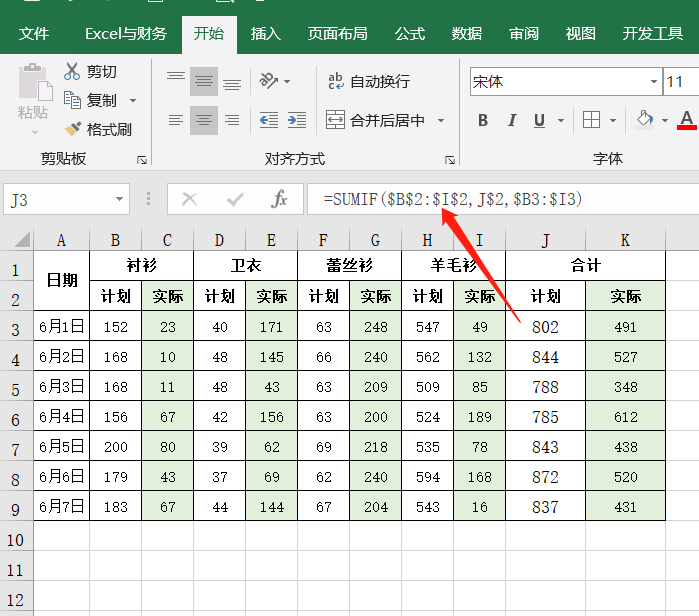The image size is (699, 616).
Task: Switch to the 公式 (Formulas) tab
Action: [409, 33]
